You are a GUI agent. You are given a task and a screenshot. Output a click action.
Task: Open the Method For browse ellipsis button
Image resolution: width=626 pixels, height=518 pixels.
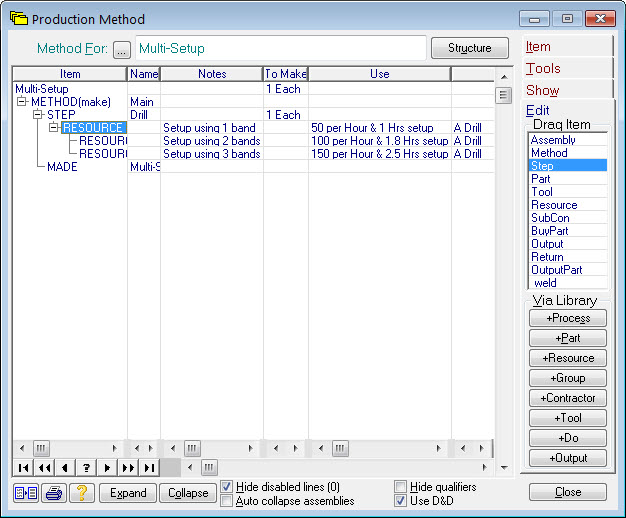(122, 50)
